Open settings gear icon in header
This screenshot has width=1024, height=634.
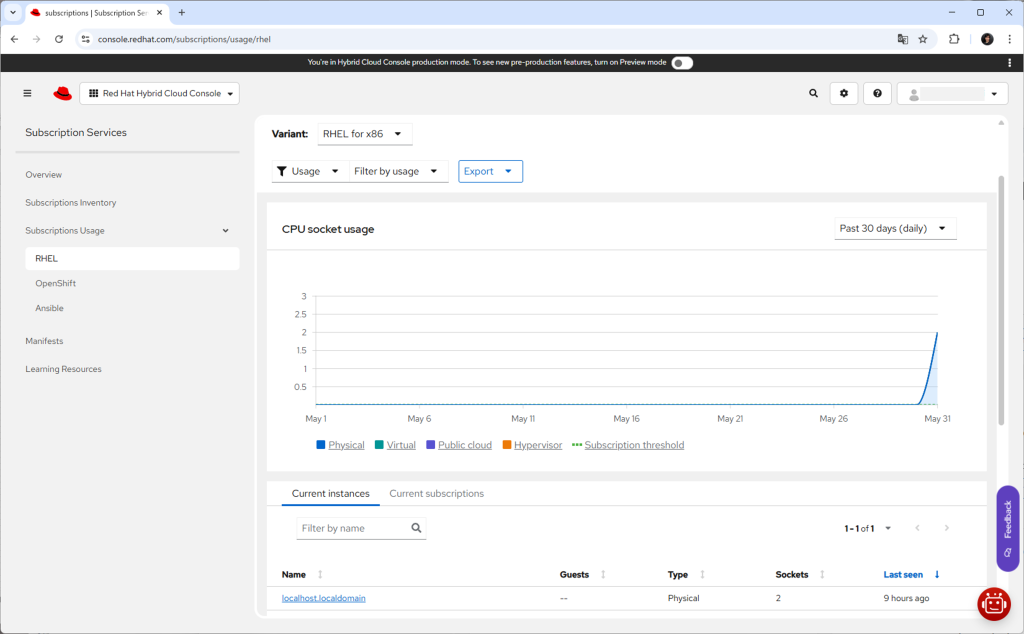pyautogui.click(x=844, y=93)
